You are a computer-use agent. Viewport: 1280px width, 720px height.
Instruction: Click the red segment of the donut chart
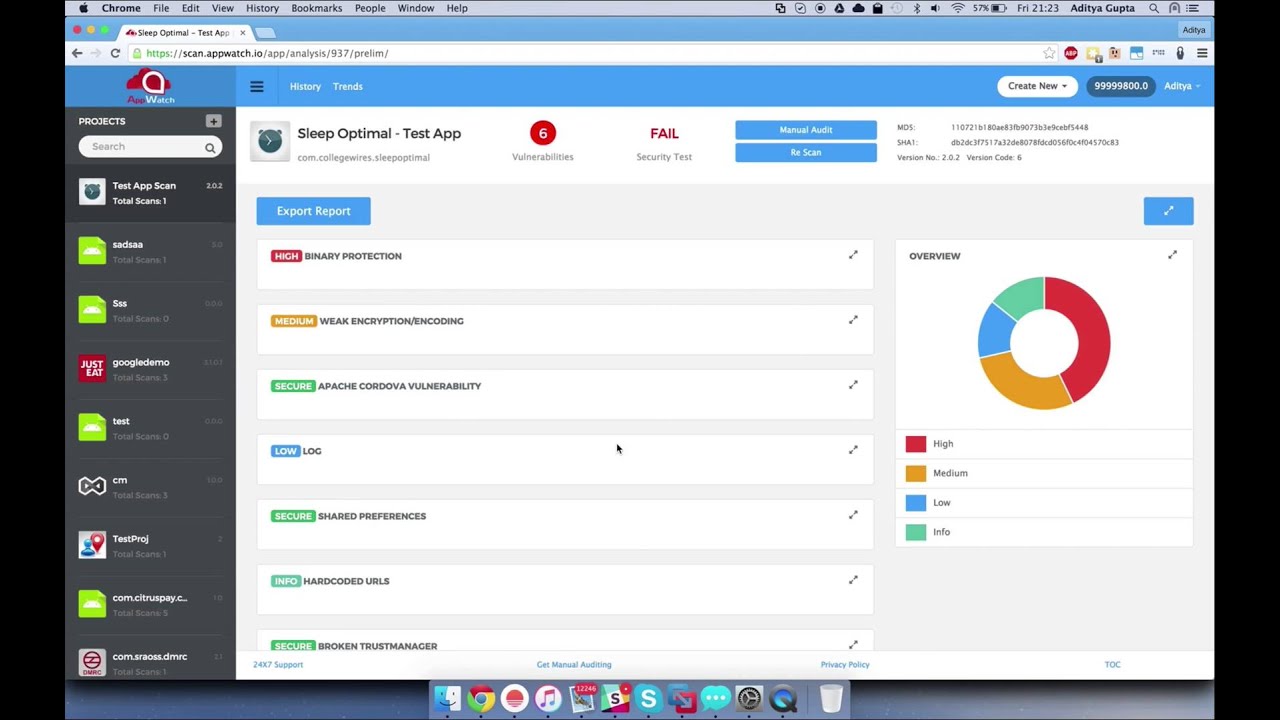click(x=1091, y=335)
